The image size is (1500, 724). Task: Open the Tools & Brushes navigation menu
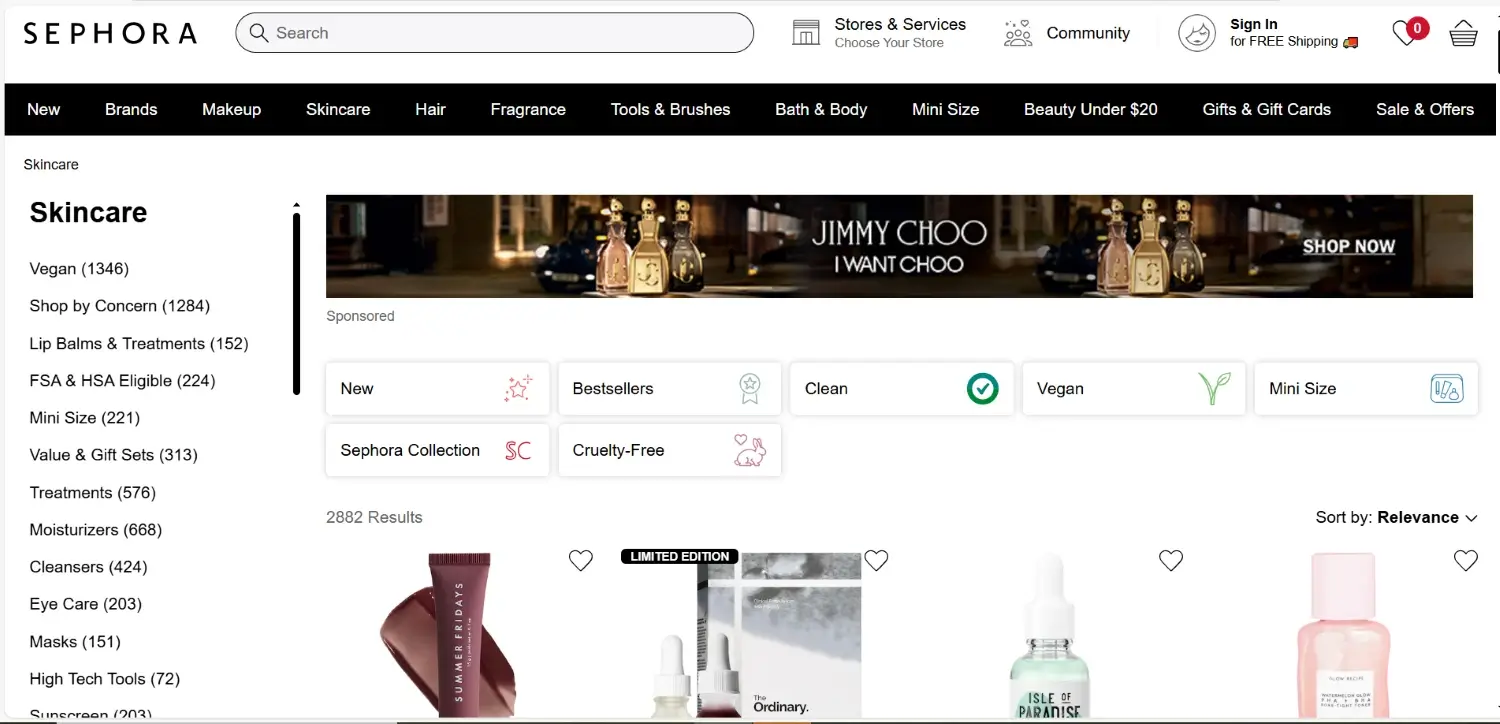point(670,109)
